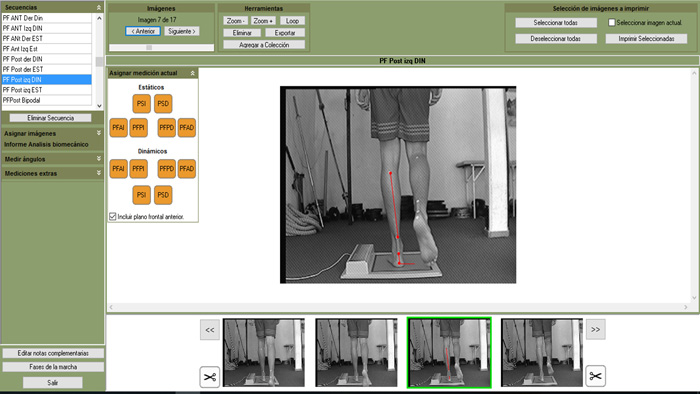Viewport: 700px width, 394px height.
Task: Click Imprimir Seleccionadas button
Action: (x=646, y=39)
